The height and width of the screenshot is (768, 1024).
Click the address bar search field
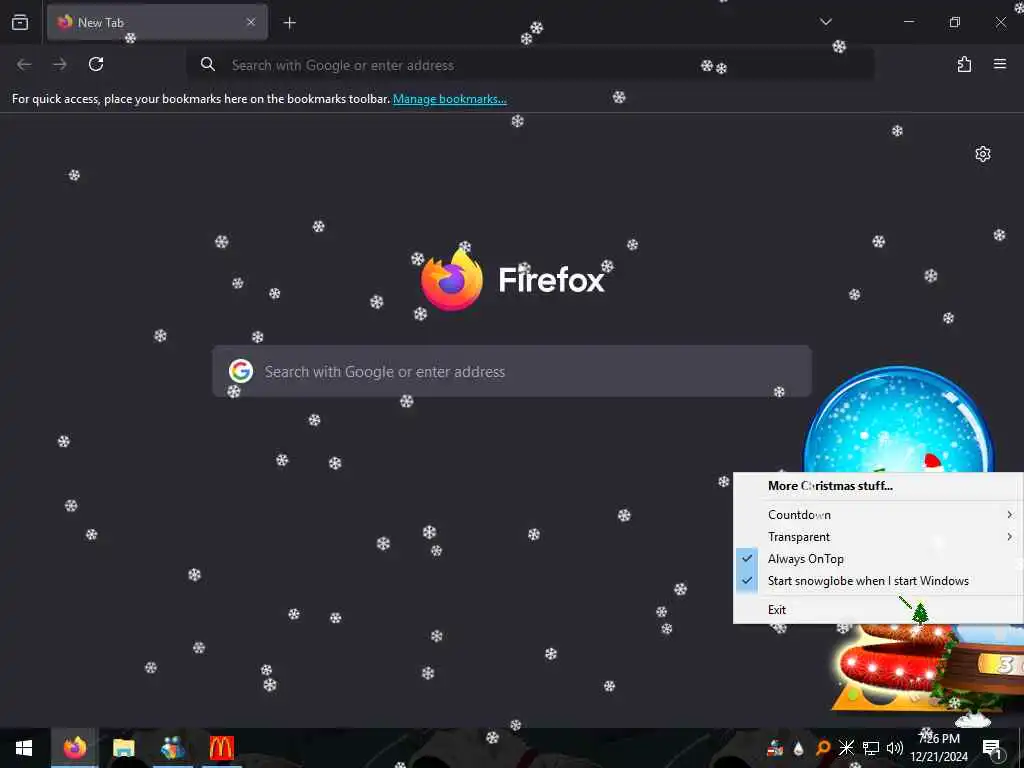coord(530,65)
